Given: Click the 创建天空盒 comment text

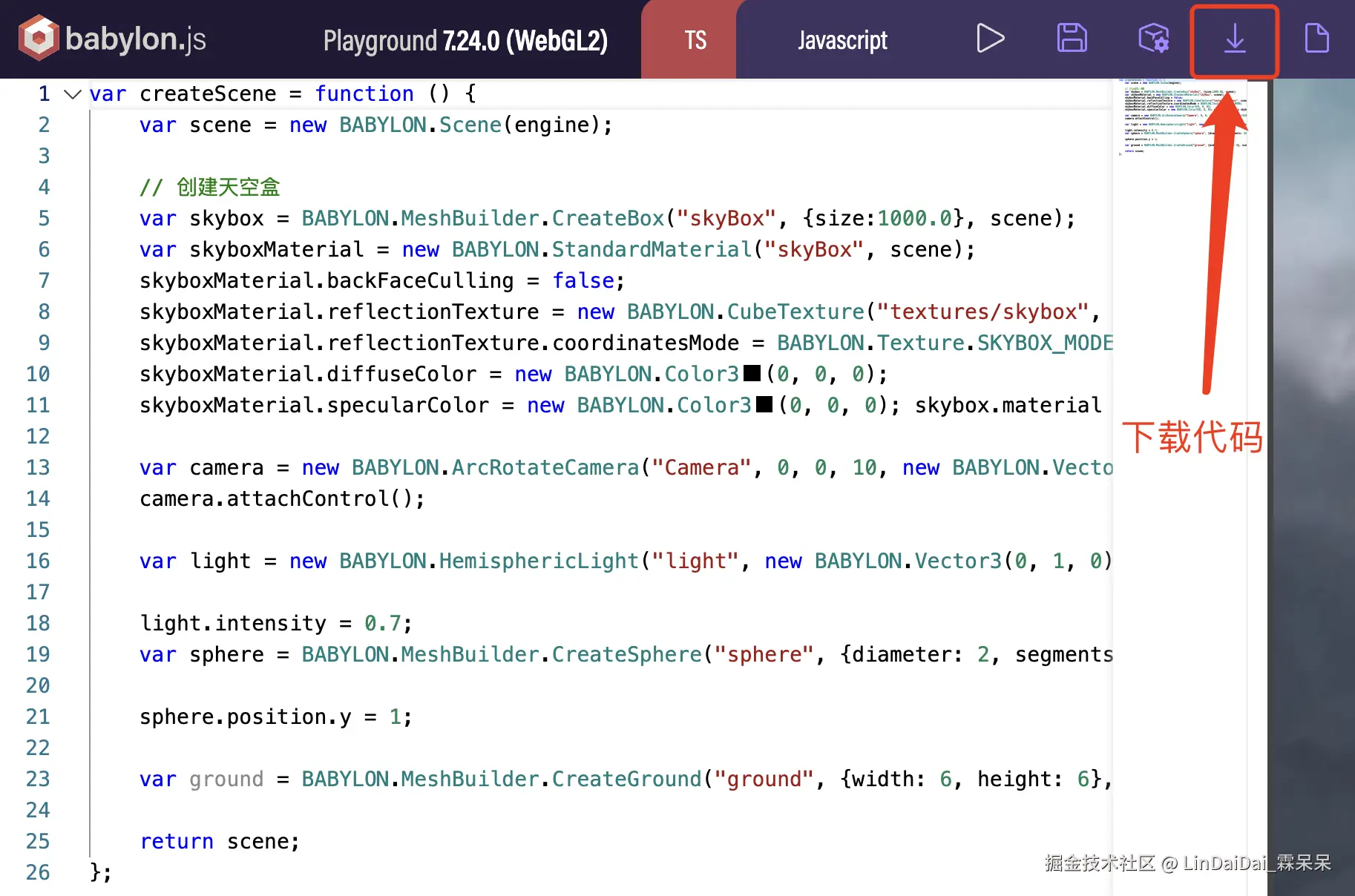Looking at the screenshot, I should (229, 187).
